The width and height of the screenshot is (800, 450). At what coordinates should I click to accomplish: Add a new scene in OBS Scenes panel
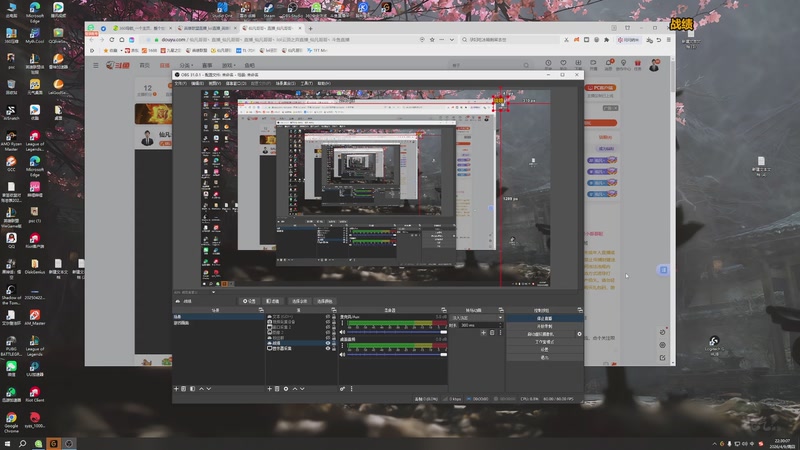coord(177,389)
